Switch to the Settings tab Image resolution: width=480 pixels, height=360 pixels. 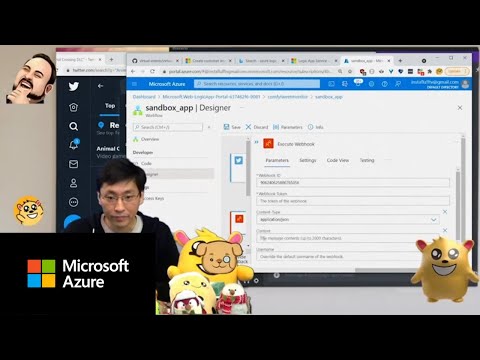(307, 160)
